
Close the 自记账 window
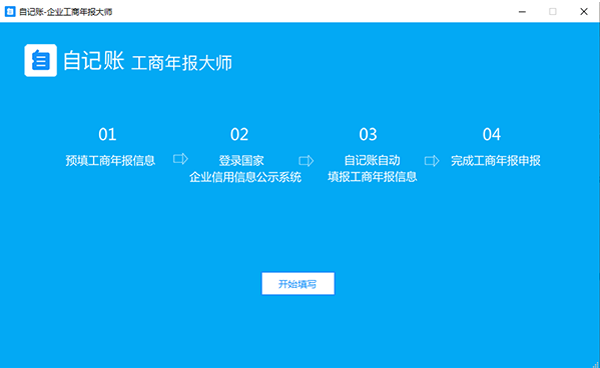(584, 11)
